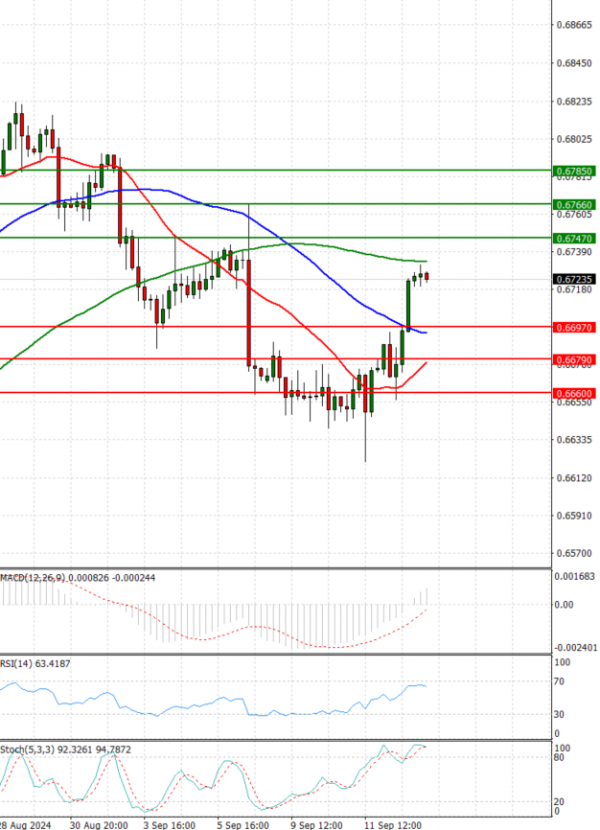Click the 80 level on Stoch scale

click(x=559, y=757)
